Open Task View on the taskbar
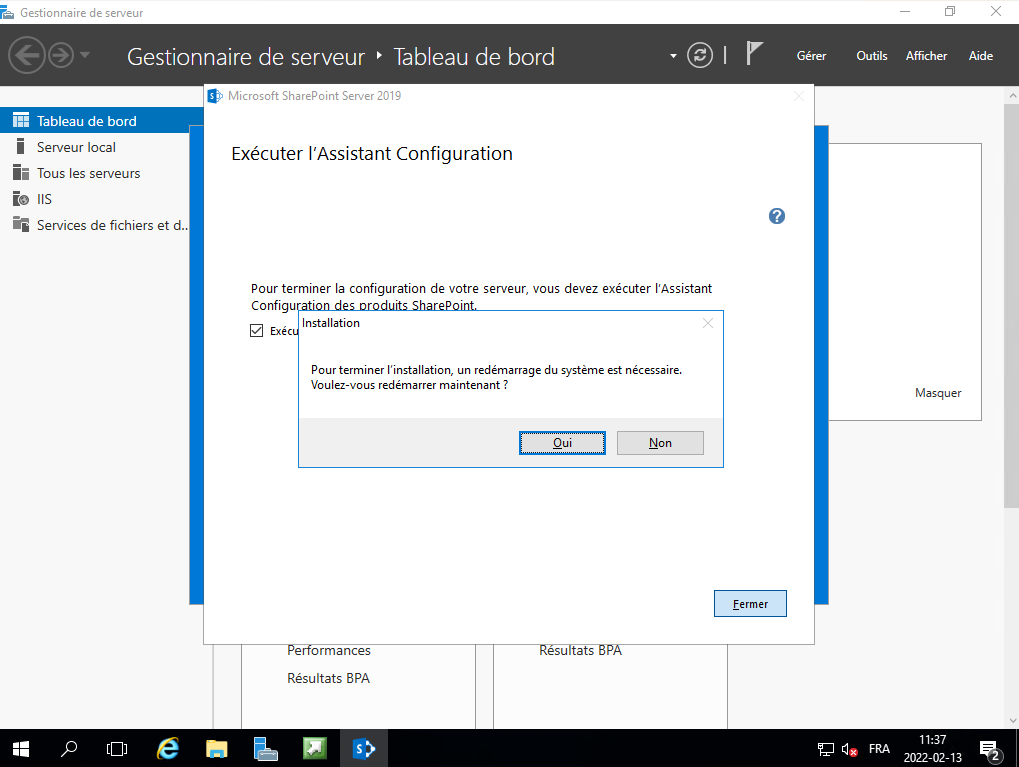 (x=117, y=749)
